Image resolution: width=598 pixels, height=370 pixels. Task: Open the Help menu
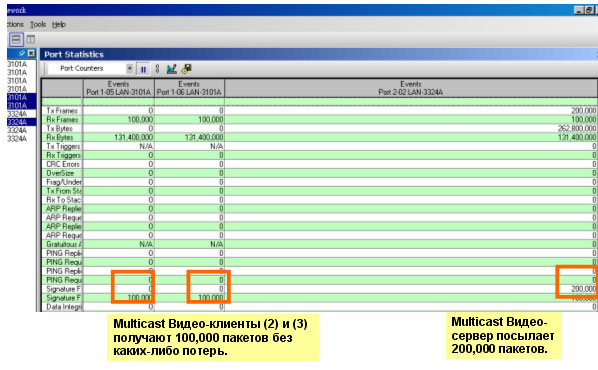point(59,24)
